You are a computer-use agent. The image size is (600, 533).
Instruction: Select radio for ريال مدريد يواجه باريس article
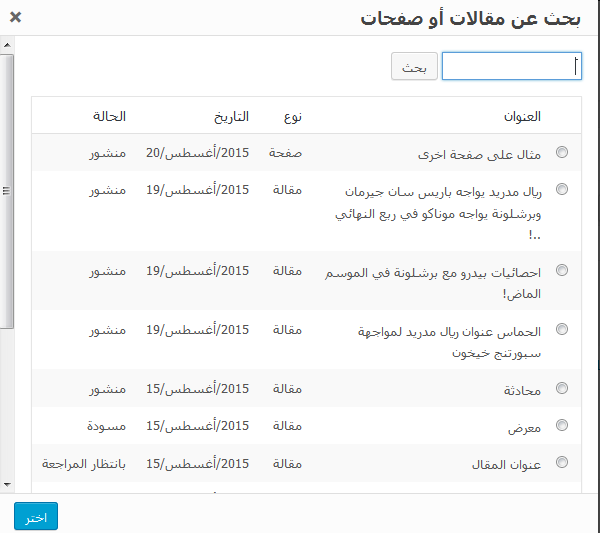click(x=562, y=189)
